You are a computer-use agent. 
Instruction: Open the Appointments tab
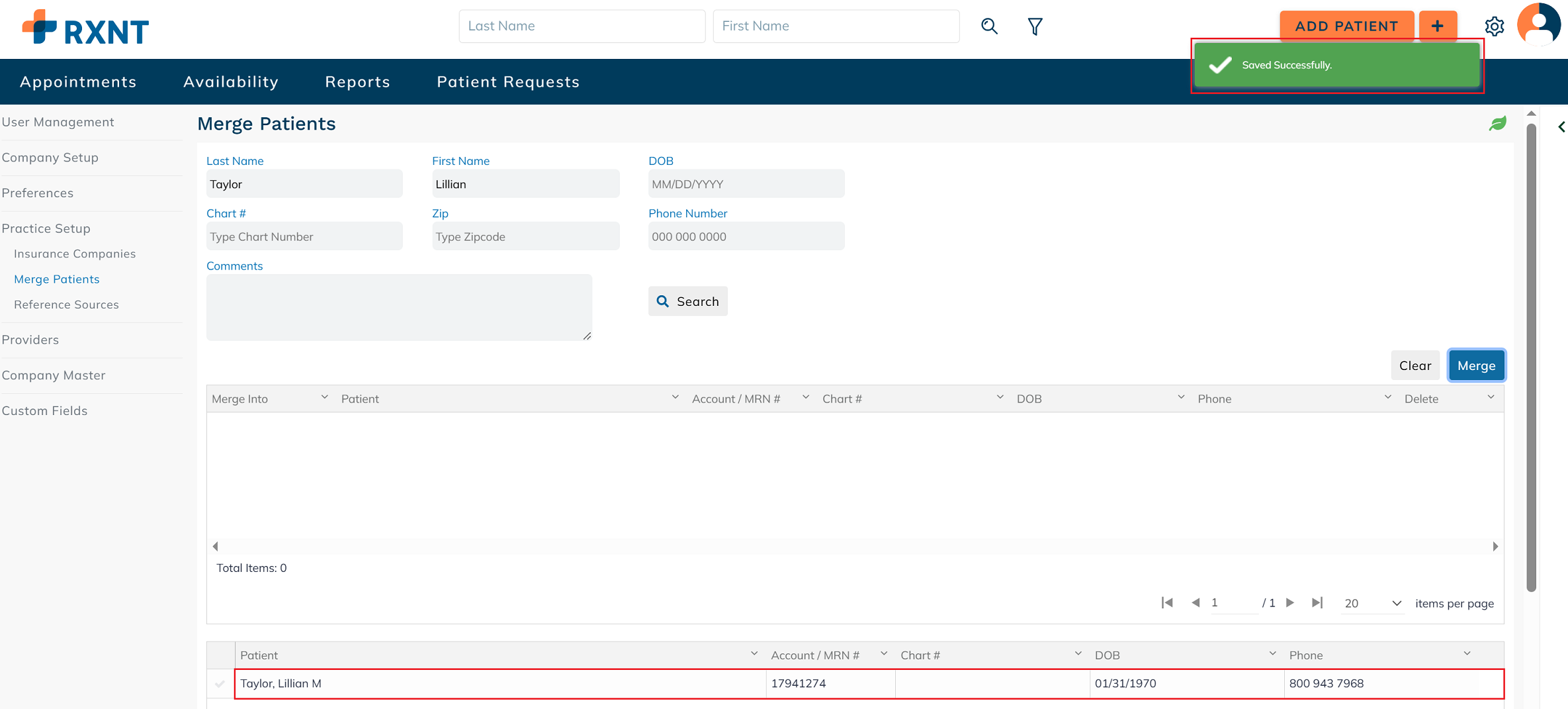[x=78, y=81]
